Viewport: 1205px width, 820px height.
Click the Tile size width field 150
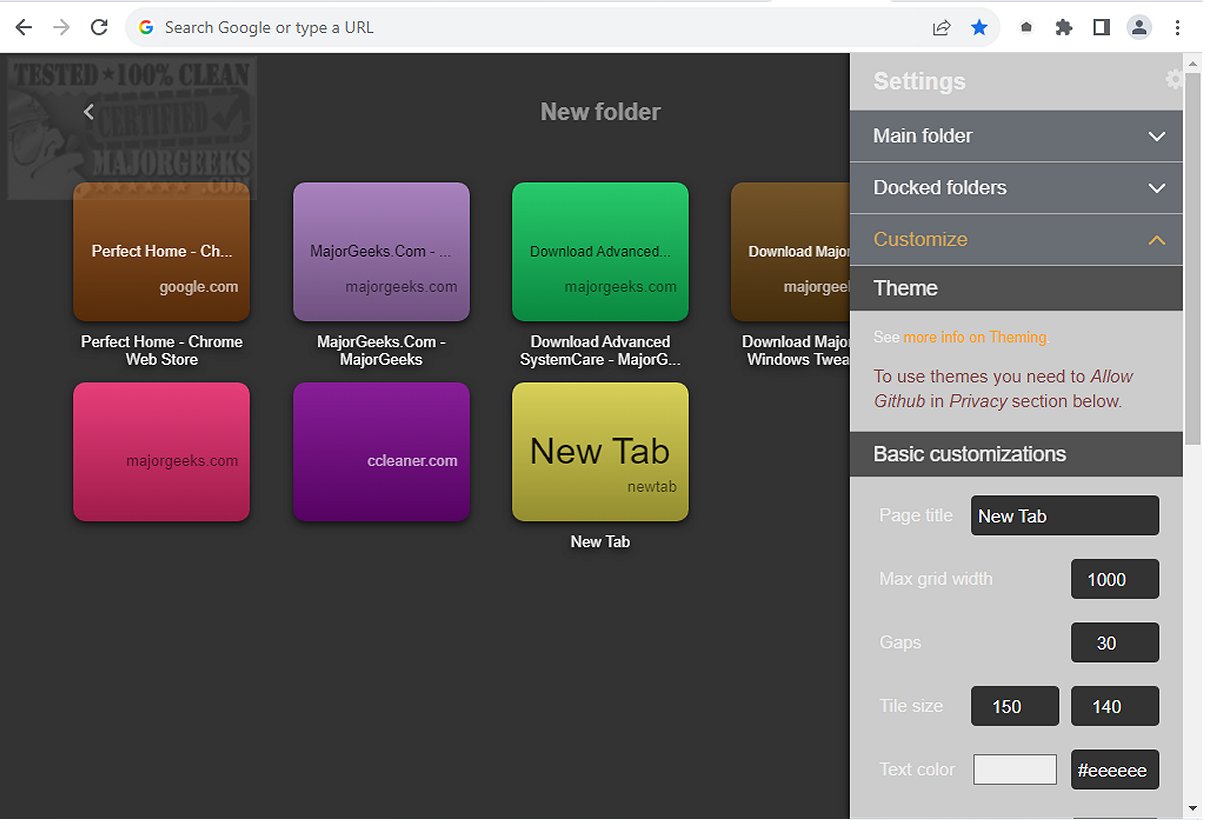pyautogui.click(x=1015, y=706)
